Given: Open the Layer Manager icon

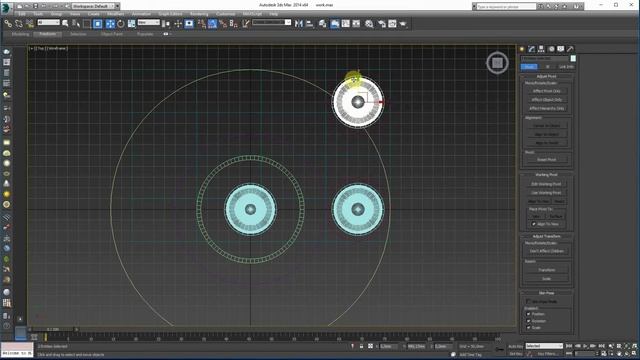Looking at the screenshot, I should [322, 24].
